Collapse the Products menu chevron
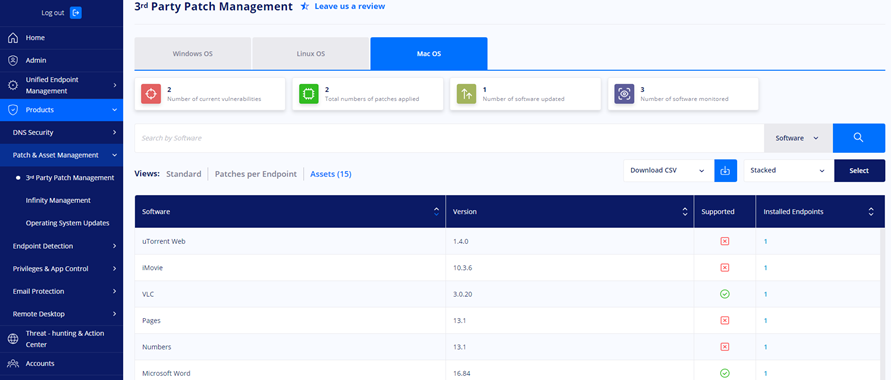Screen dimensions: 891x380 114,110
